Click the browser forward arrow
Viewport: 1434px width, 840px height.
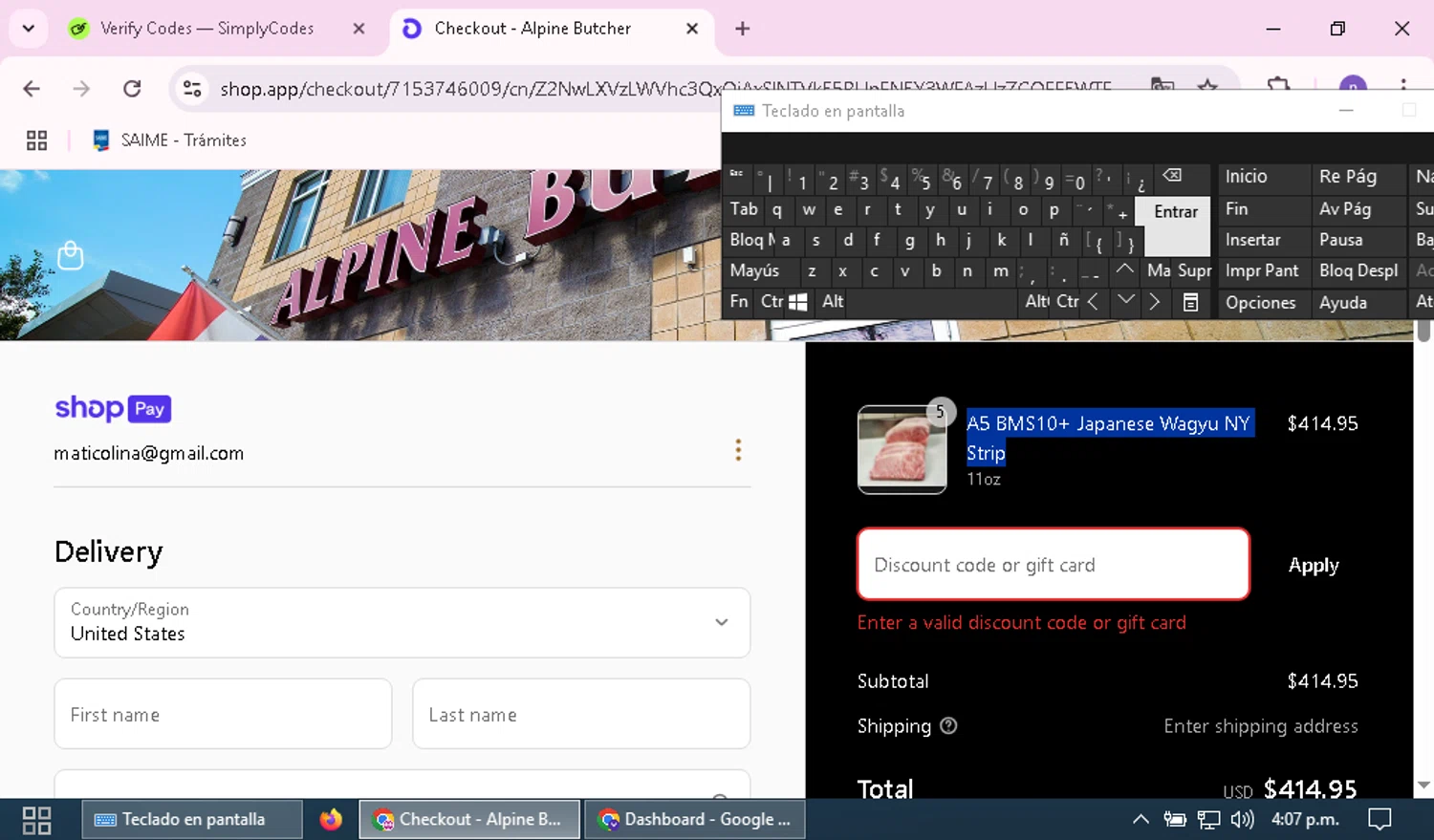[81, 89]
